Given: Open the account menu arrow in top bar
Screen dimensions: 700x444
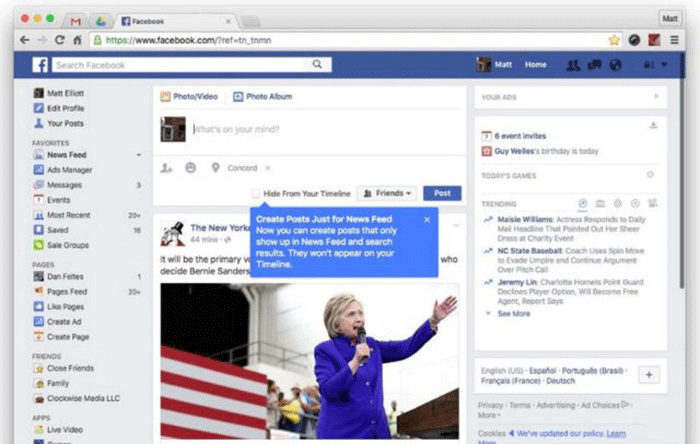Looking at the screenshot, I should click(664, 65).
